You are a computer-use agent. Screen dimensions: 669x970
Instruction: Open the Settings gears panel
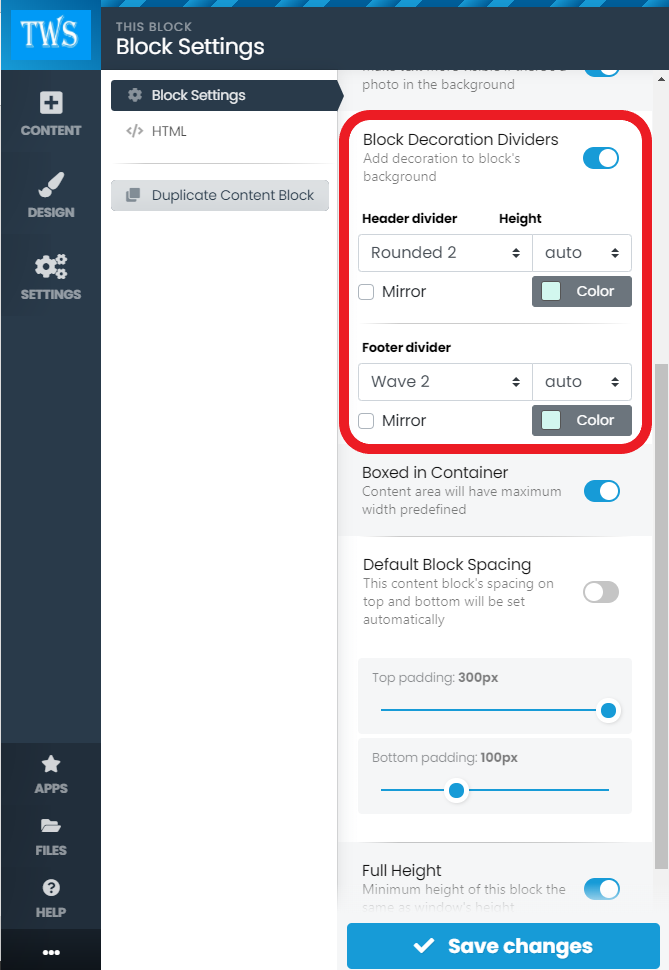click(x=50, y=277)
